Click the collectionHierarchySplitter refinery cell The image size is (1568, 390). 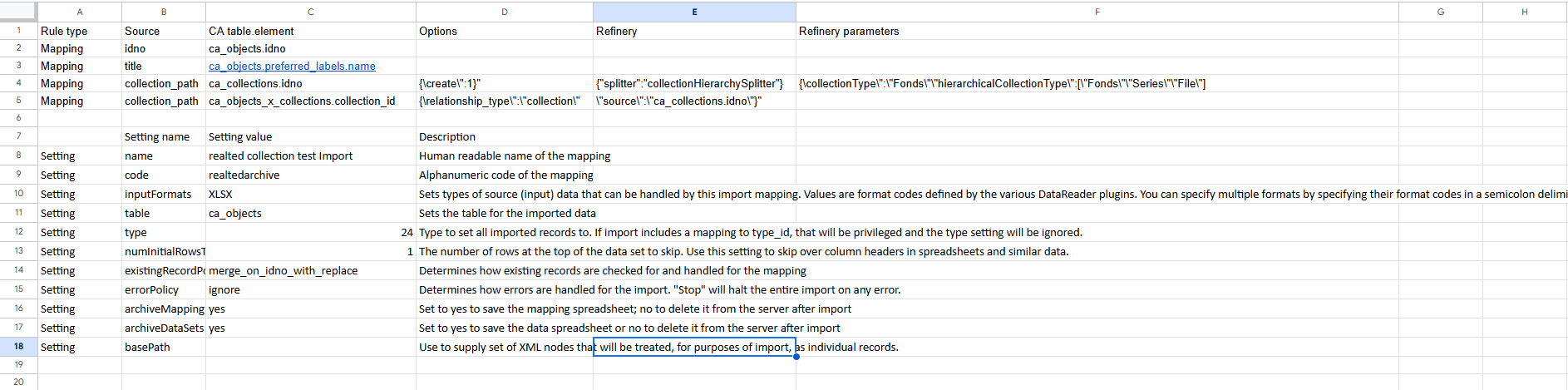[694, 84]
